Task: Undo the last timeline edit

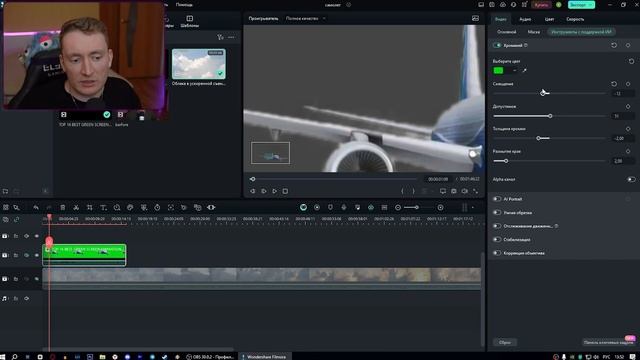Action: (x=36, y=207)
